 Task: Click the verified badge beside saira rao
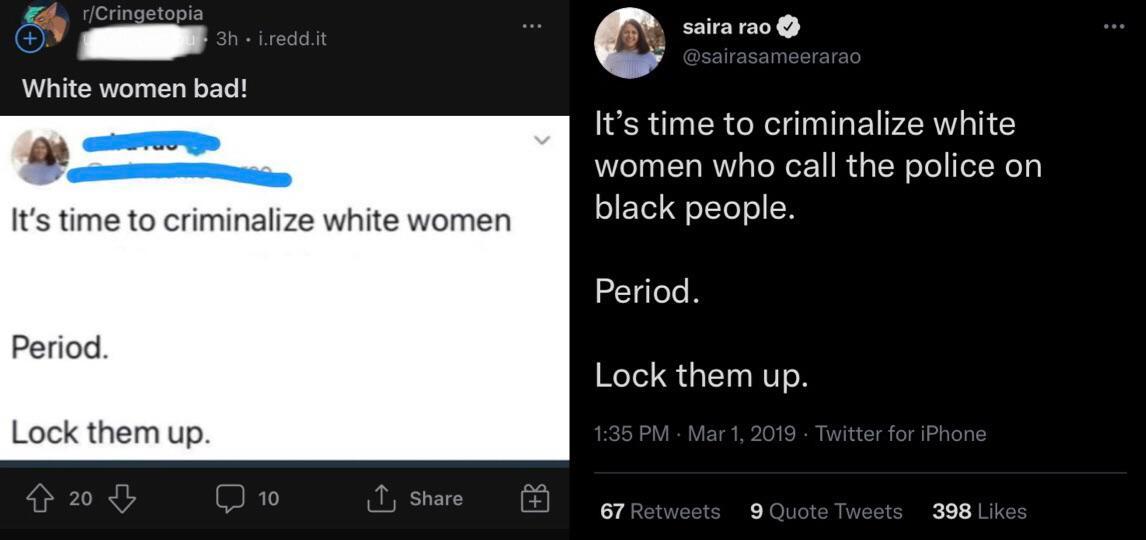(790, 28)
